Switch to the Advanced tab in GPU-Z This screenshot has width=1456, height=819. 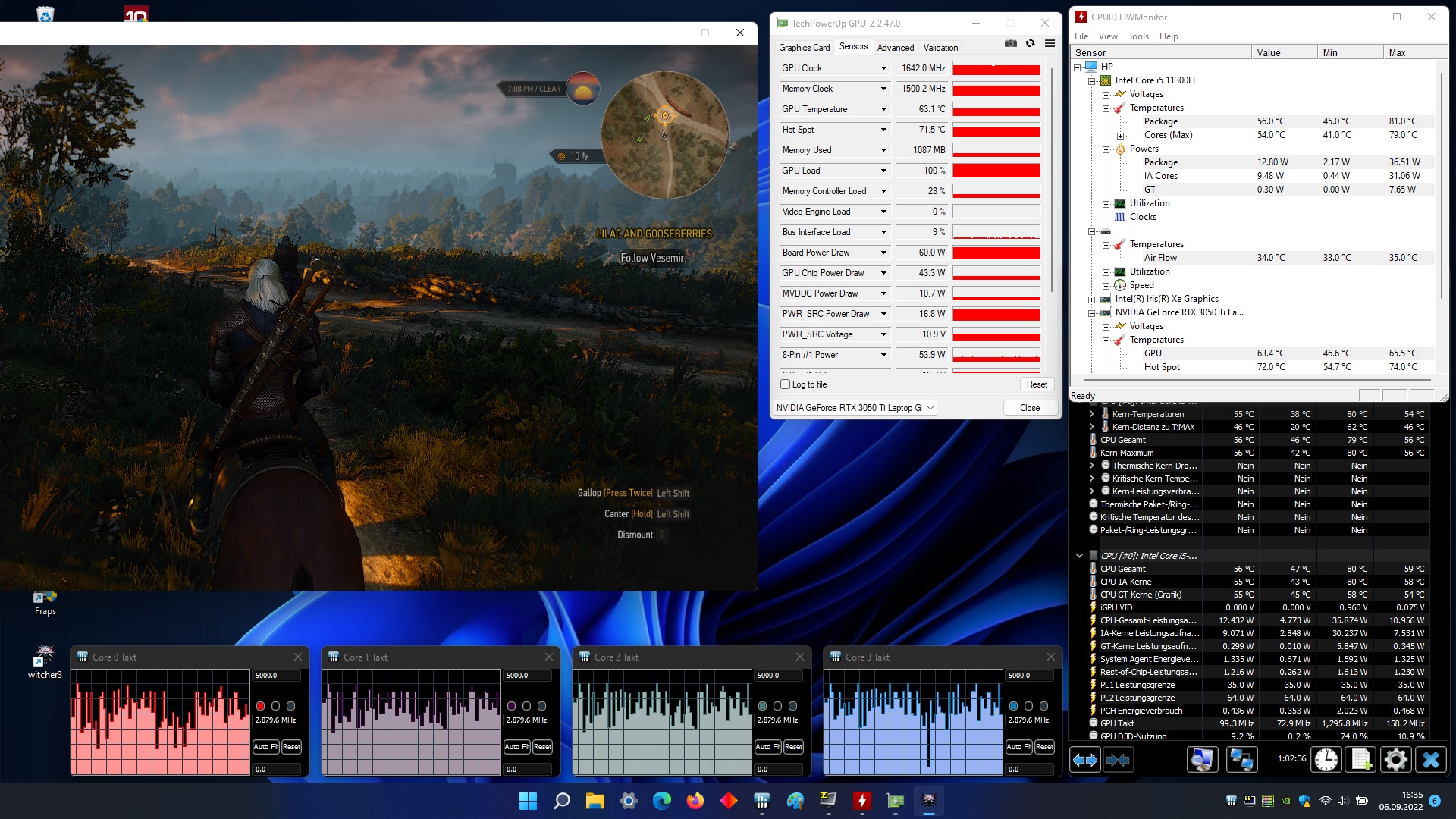tap(895, 47)
